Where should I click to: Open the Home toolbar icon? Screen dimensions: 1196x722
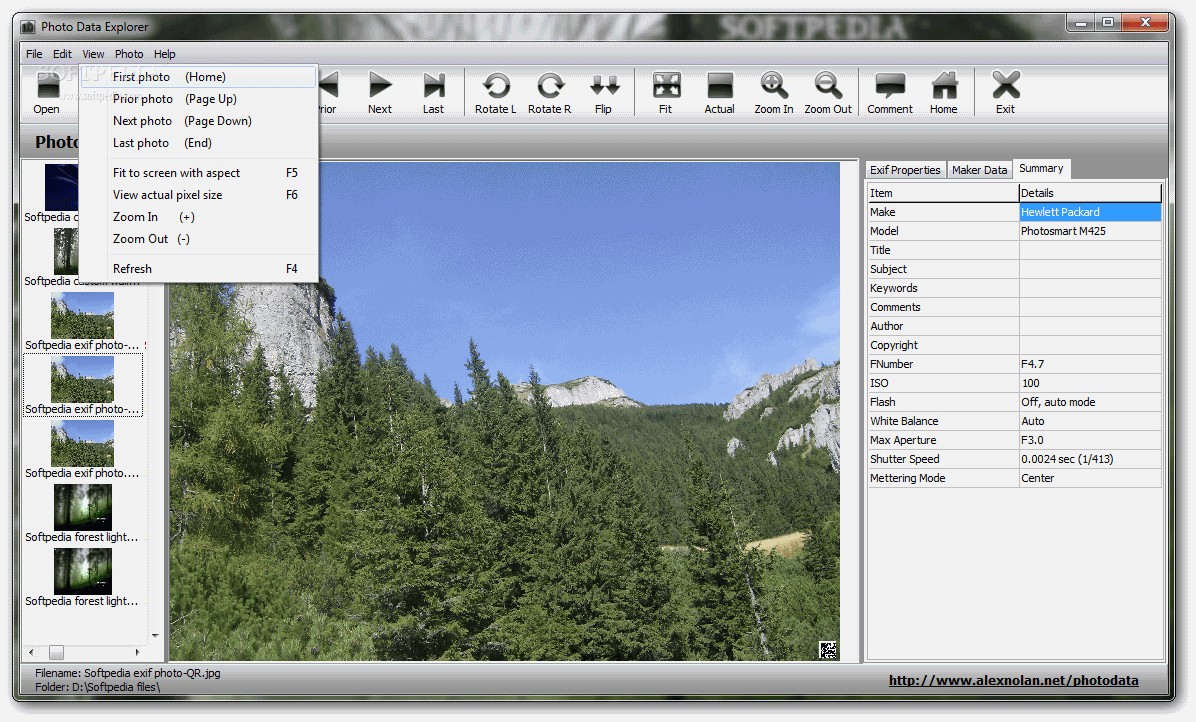[x=944, y=92]
